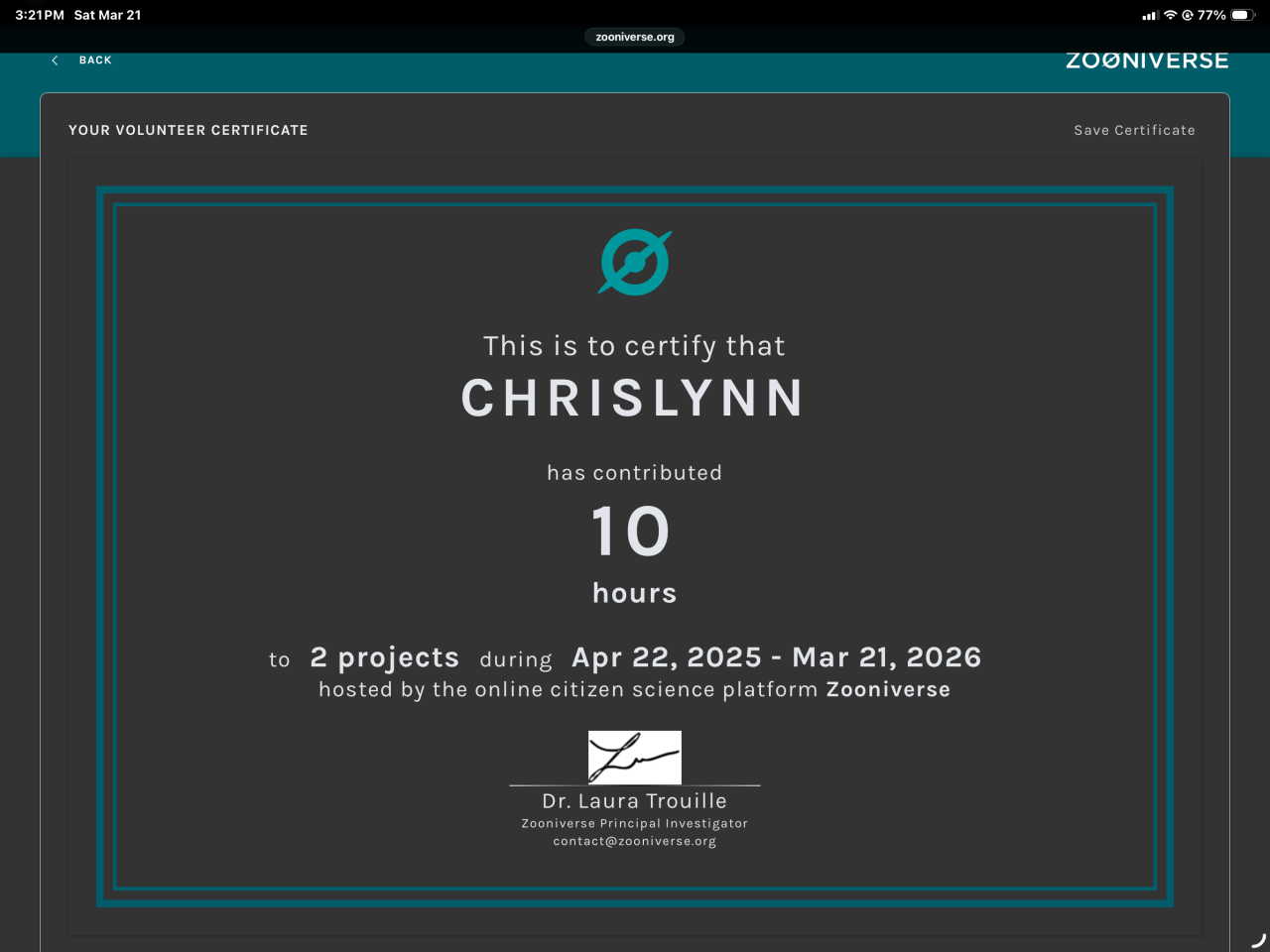Click "This is to certify that" text
This screenshot has height=952, width=1270.
pos(635,346)
